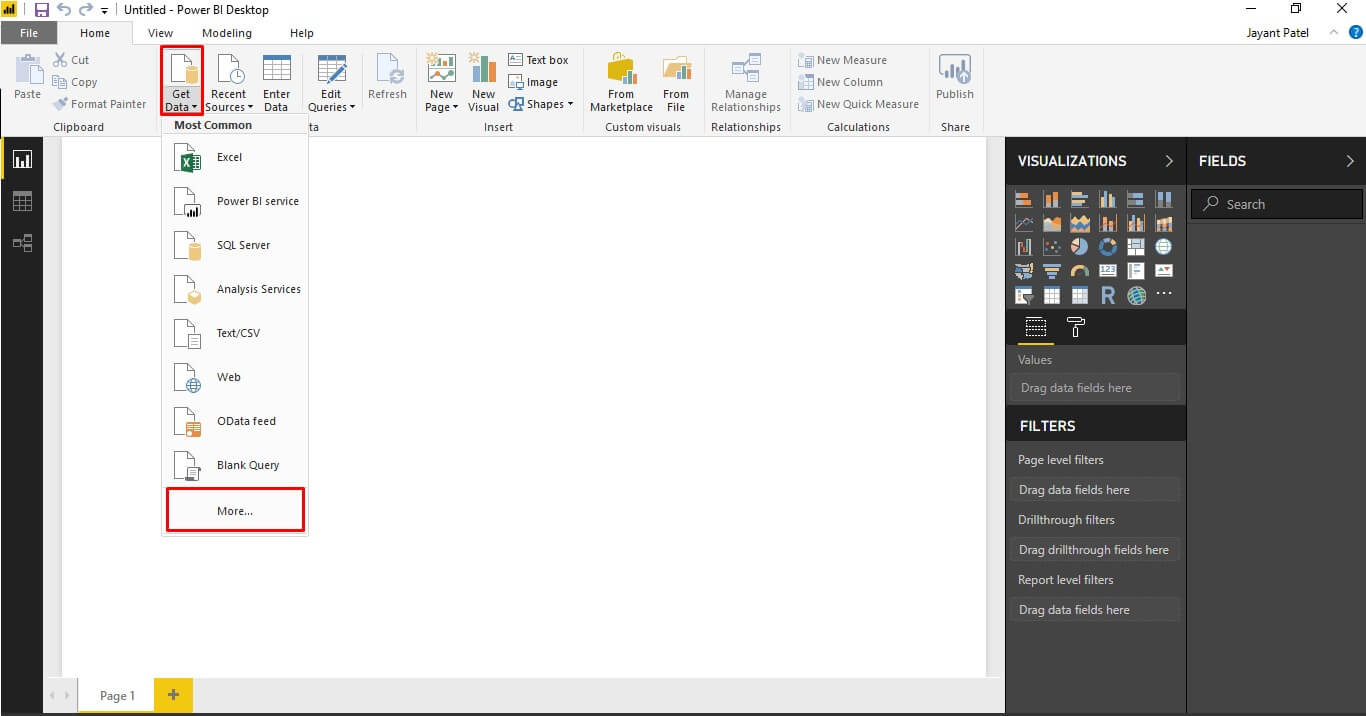Open the Get Data dropdown button
This screenshot has height=716, width=1366.
tap(182, 80)
